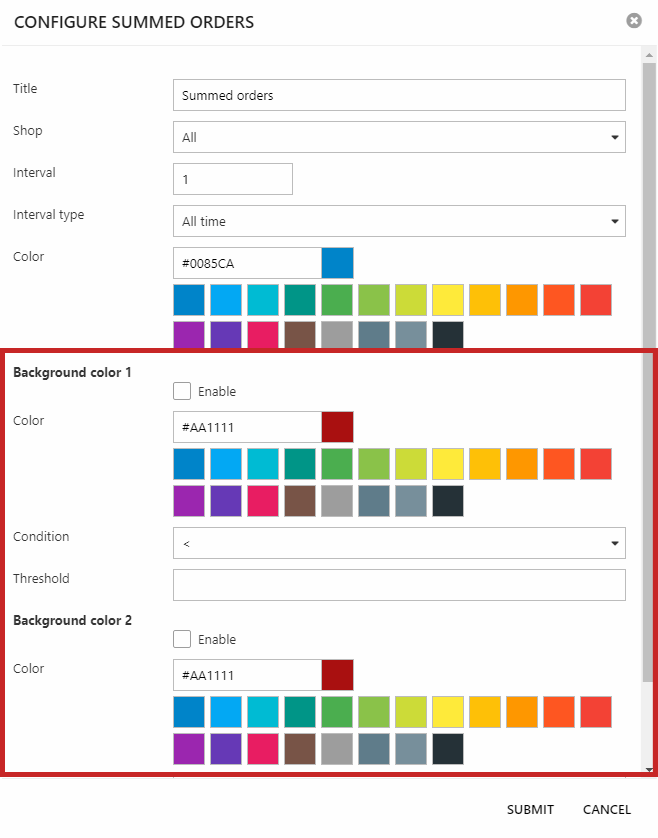The width and height of the screenshot is (658, 838).
Task: Click dark red preview box for Background color 1
Action: [337, 427]
